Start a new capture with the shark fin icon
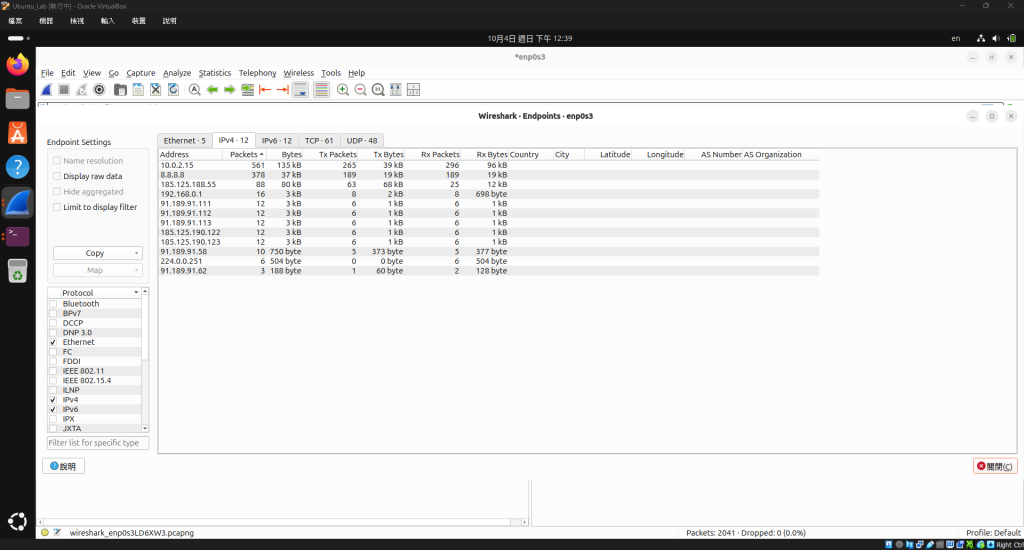The image size is (1024, 550). 46,89
